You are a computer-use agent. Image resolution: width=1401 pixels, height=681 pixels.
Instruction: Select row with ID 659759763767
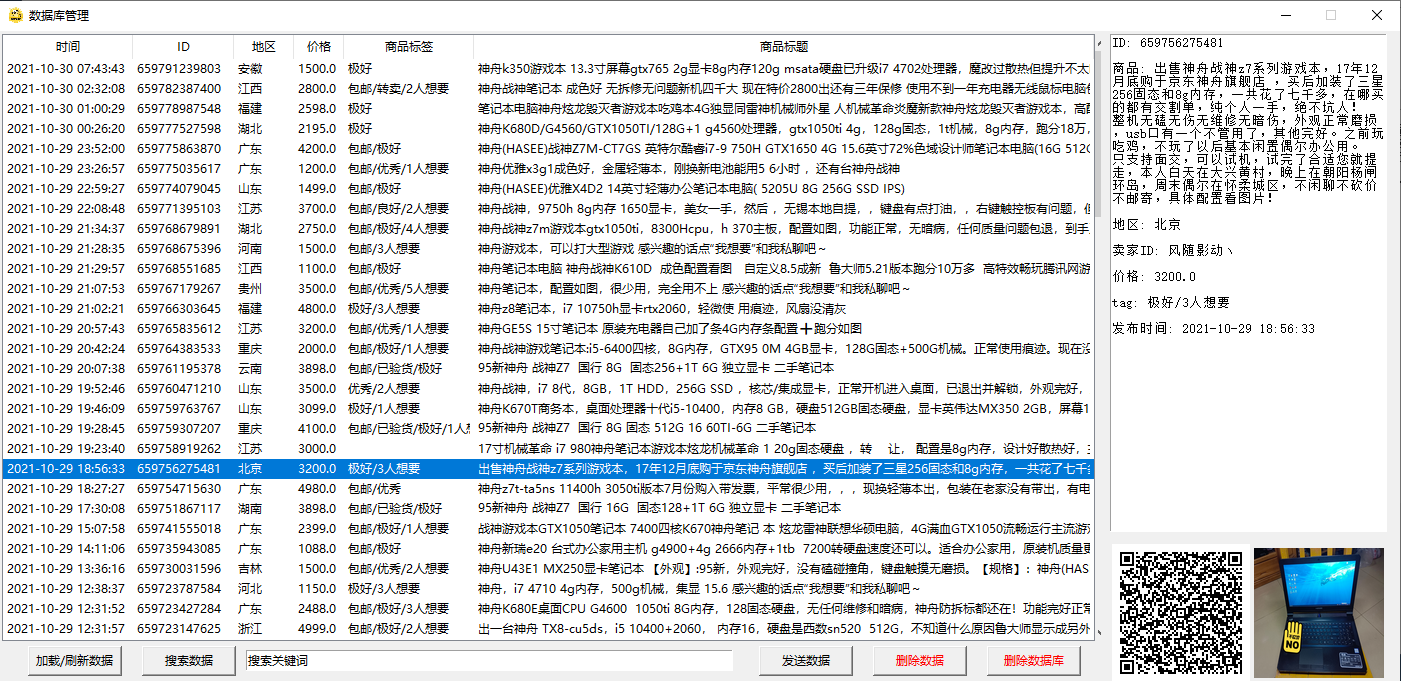(548, 409)
